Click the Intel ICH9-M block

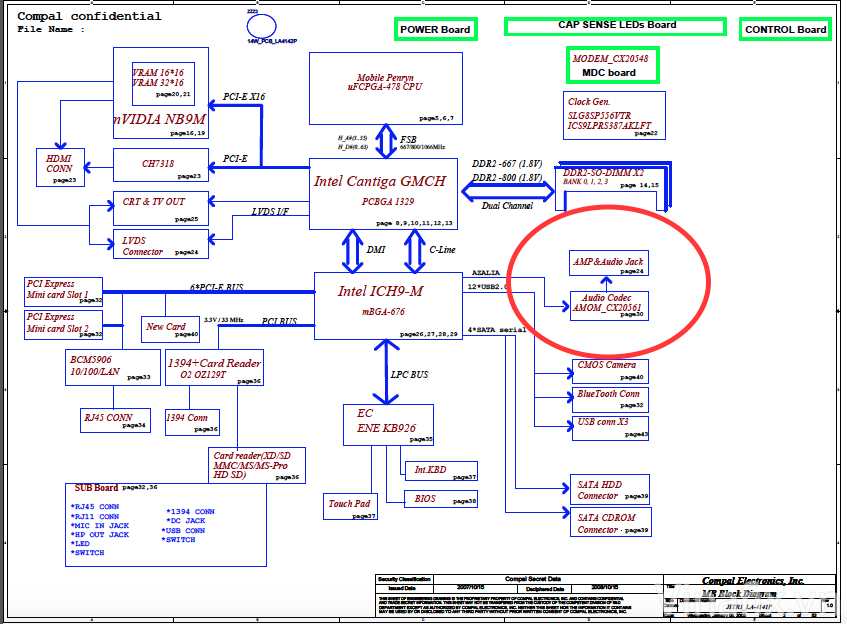387,299
